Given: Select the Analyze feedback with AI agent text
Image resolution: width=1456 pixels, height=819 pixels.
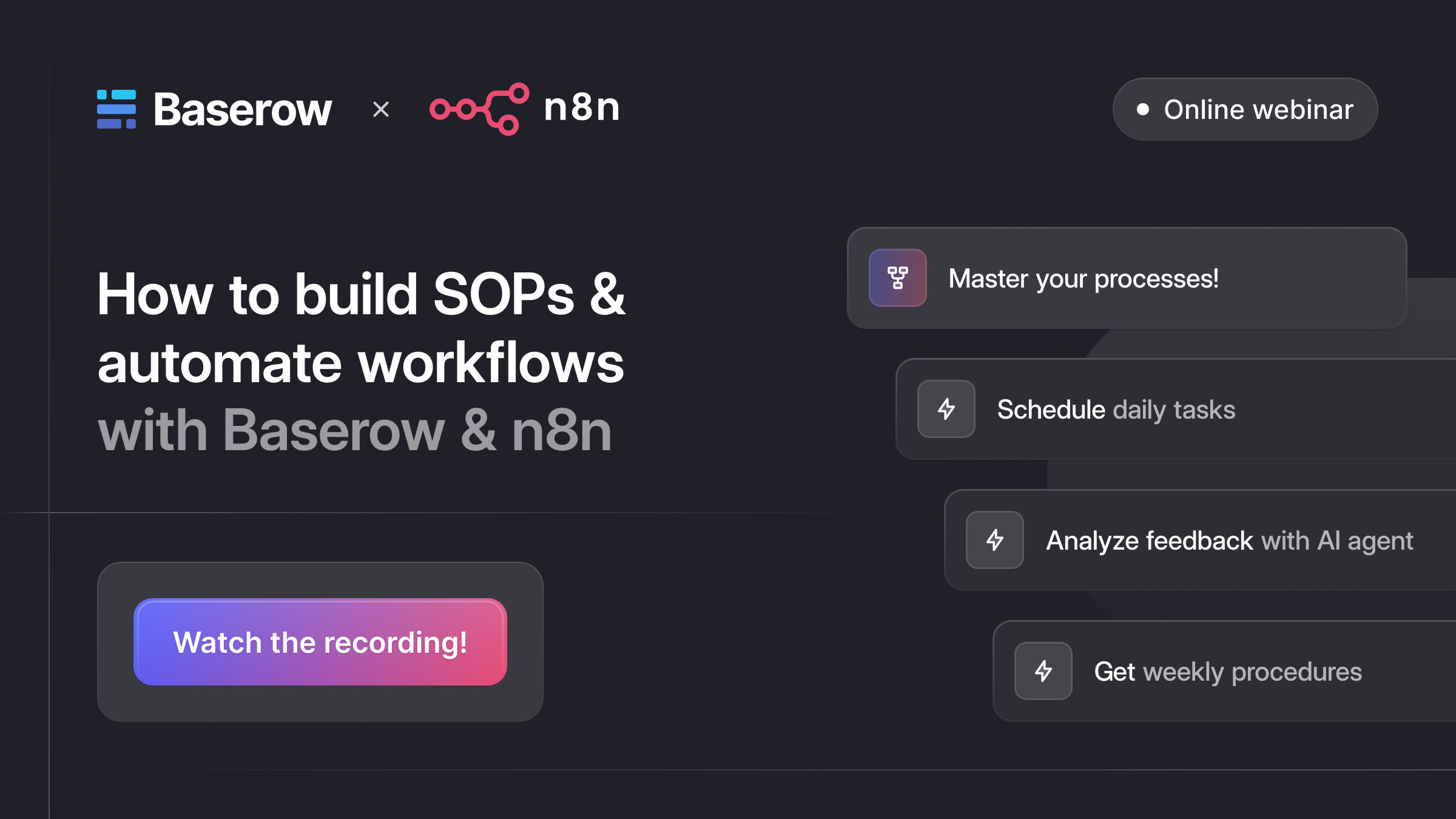Looking at the screenshot, I should [1230, 541].
